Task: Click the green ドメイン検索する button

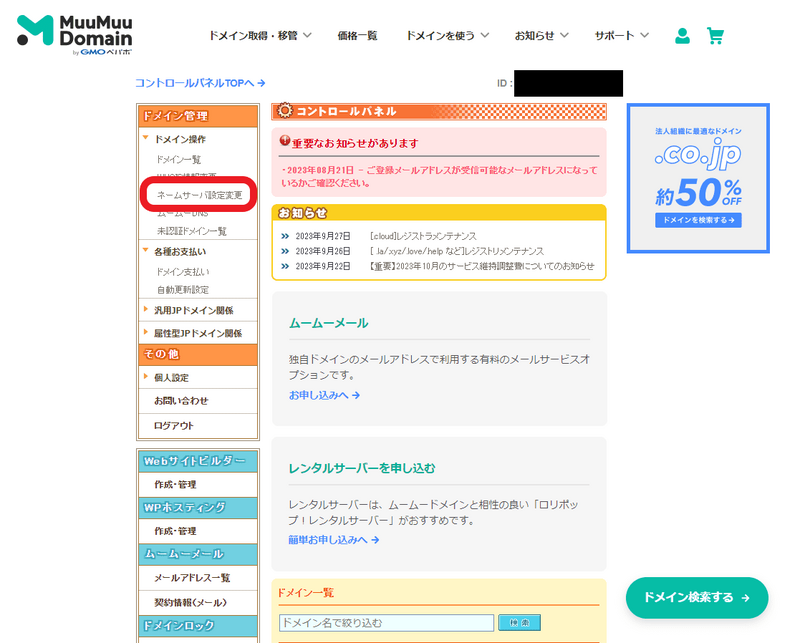Action: [x=696, y=597]
